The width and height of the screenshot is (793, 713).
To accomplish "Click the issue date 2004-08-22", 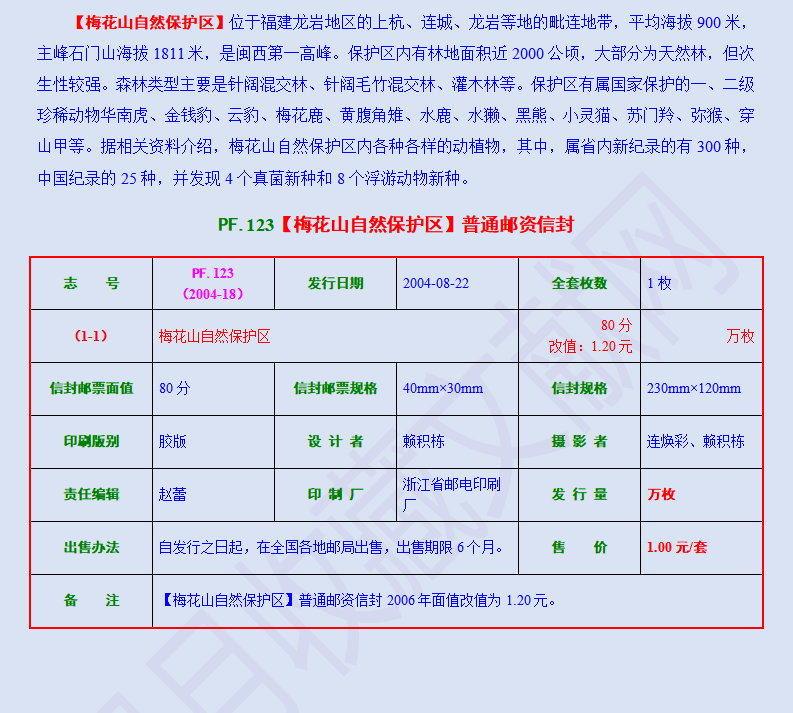I will (x=436, y=283).
